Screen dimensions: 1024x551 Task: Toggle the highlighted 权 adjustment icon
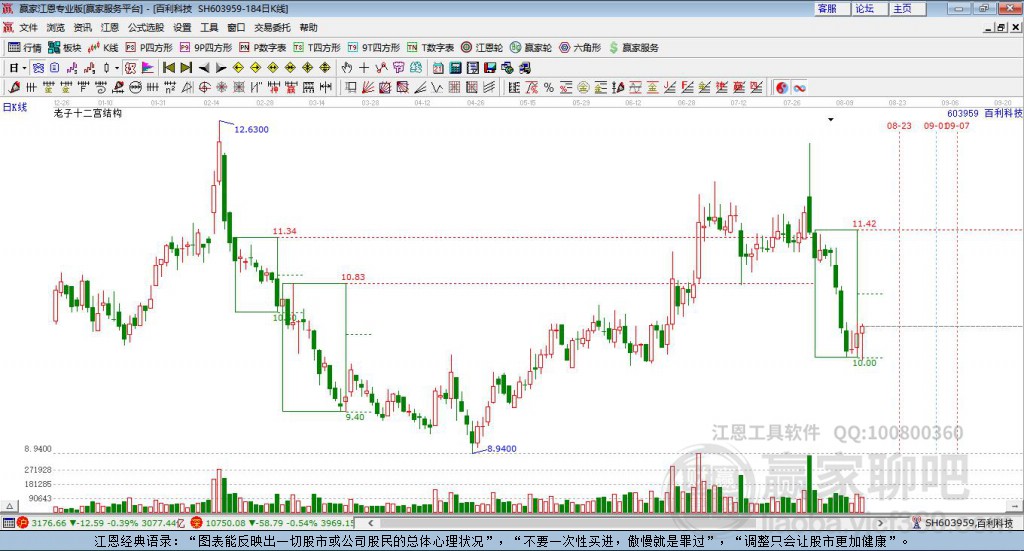point(130,68)
